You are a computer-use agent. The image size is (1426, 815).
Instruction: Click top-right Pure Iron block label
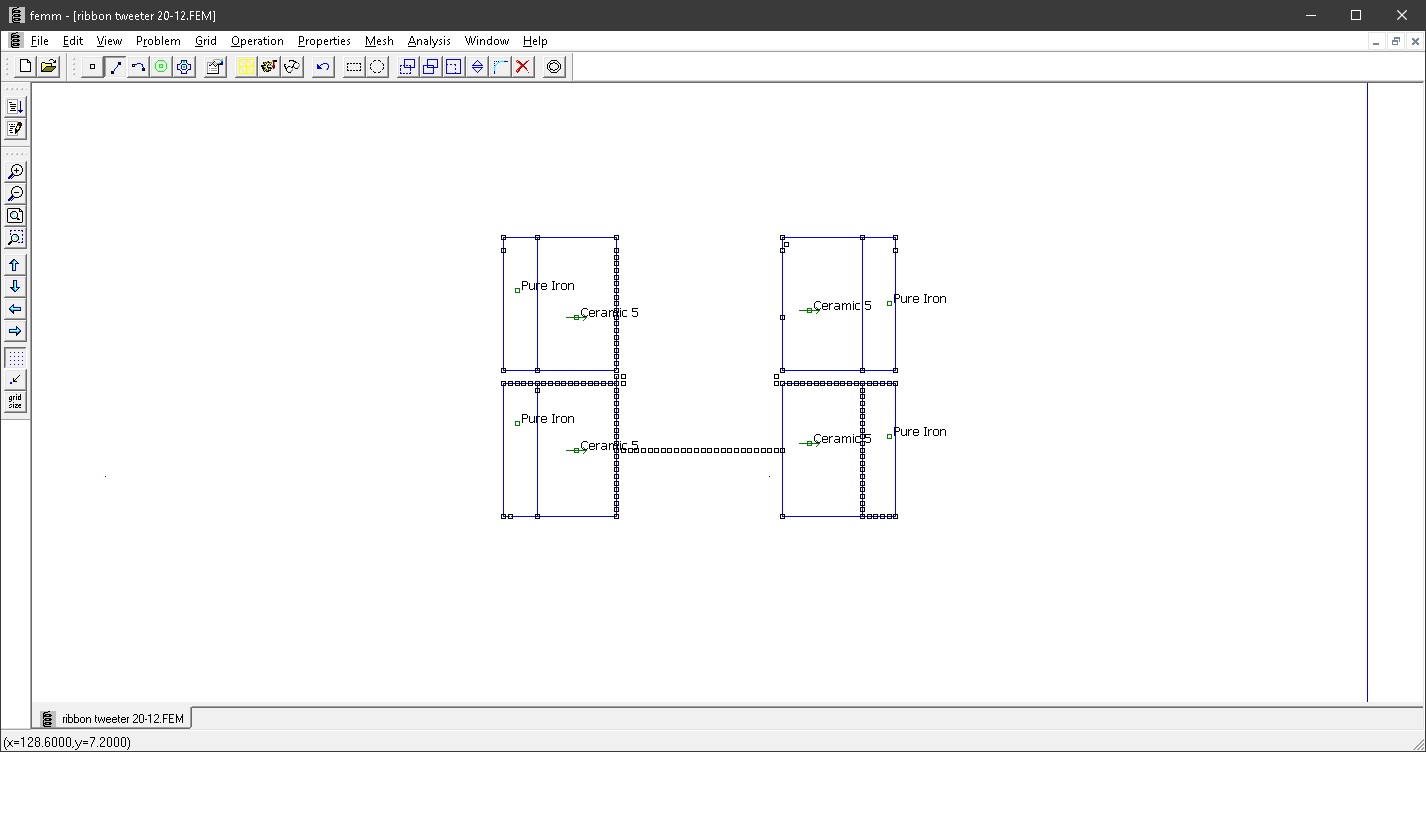(x=920, y=299)
